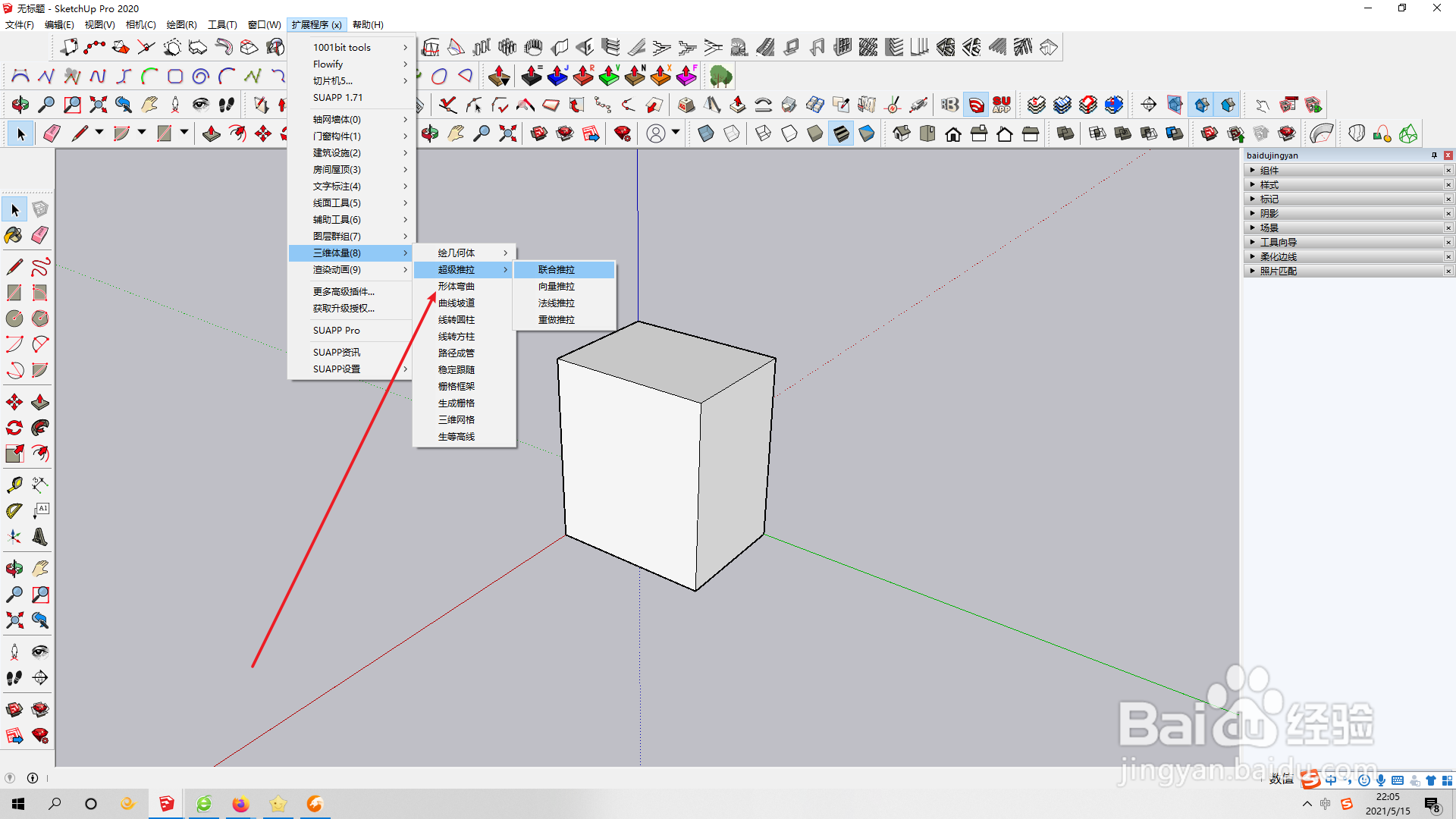This screenshot has height=819, width=1456.
Task: Toggle the tray auto-hide pin
Action: (x=1434, y=155)
